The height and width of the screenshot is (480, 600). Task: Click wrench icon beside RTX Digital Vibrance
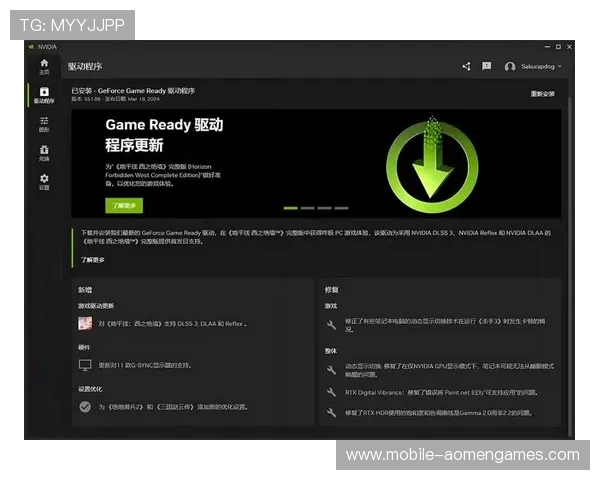[331, 392]
